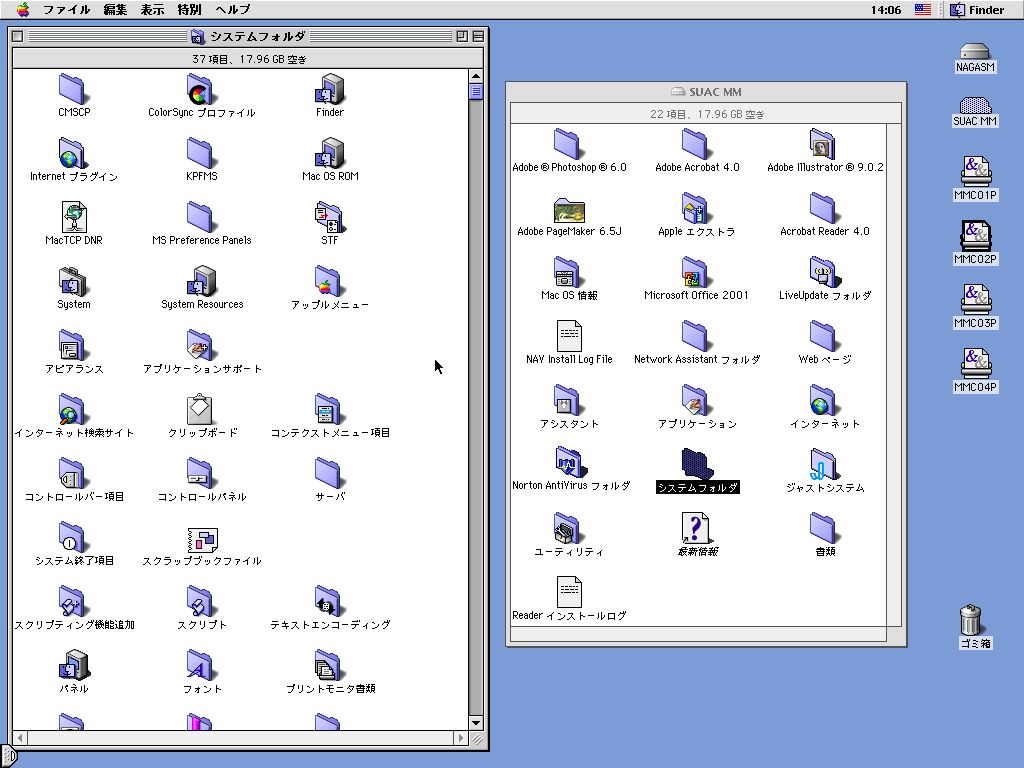The width and height of the screenshot is (1024, 768).
Task: Open the 表示 menu
Action: (152, 10)
